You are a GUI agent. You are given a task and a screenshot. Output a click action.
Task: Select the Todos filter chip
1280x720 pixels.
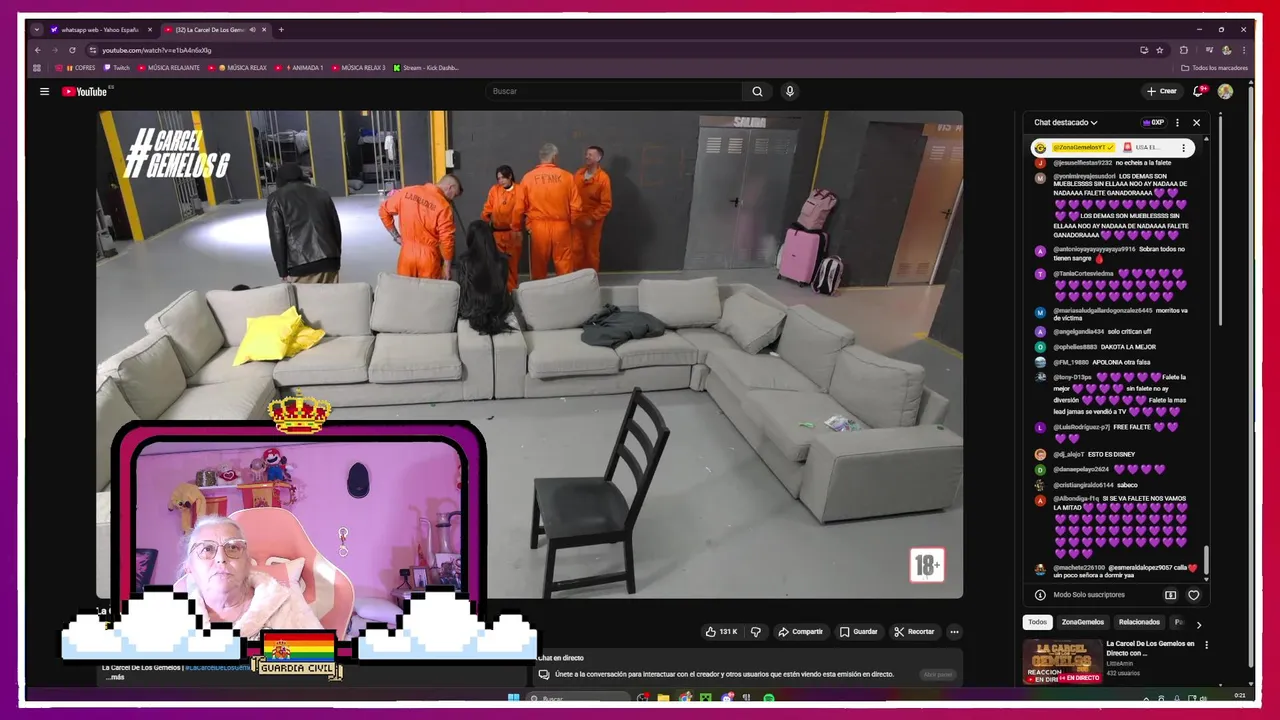coord(1038,622)
